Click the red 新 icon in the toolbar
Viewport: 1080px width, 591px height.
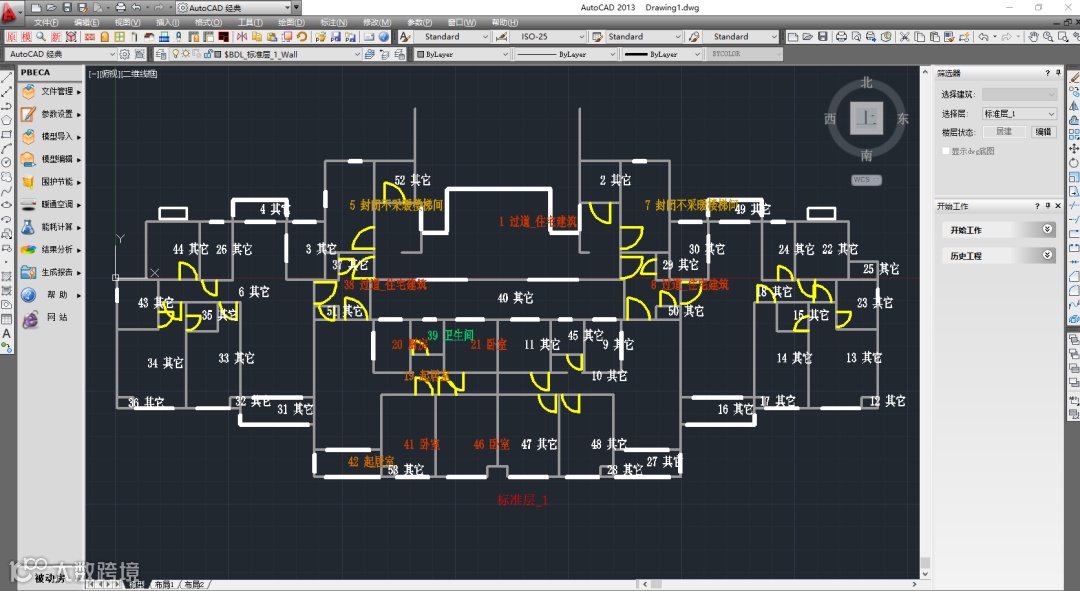click(x=56, y=37)
